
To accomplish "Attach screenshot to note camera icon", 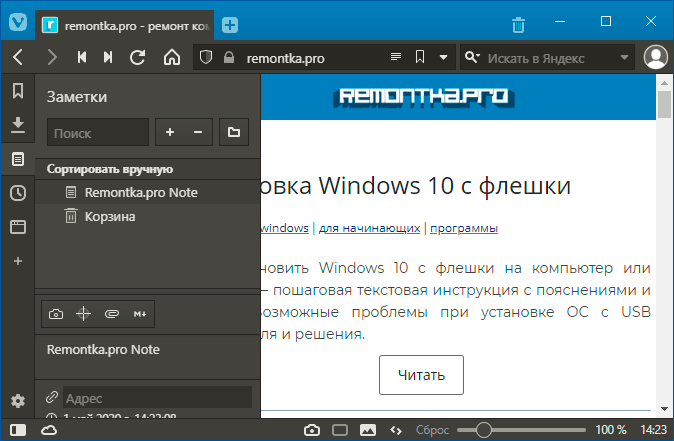I will pyautogui.click(x=56, y=314).
